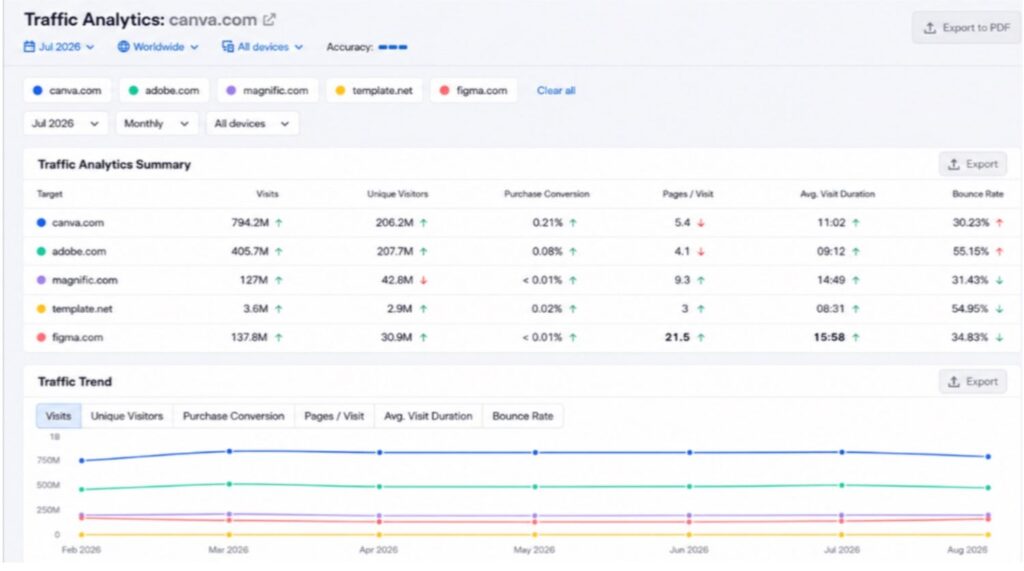Click the green down arrow beside 34.83%
The image size is (1024, 571).
(999, 338)
